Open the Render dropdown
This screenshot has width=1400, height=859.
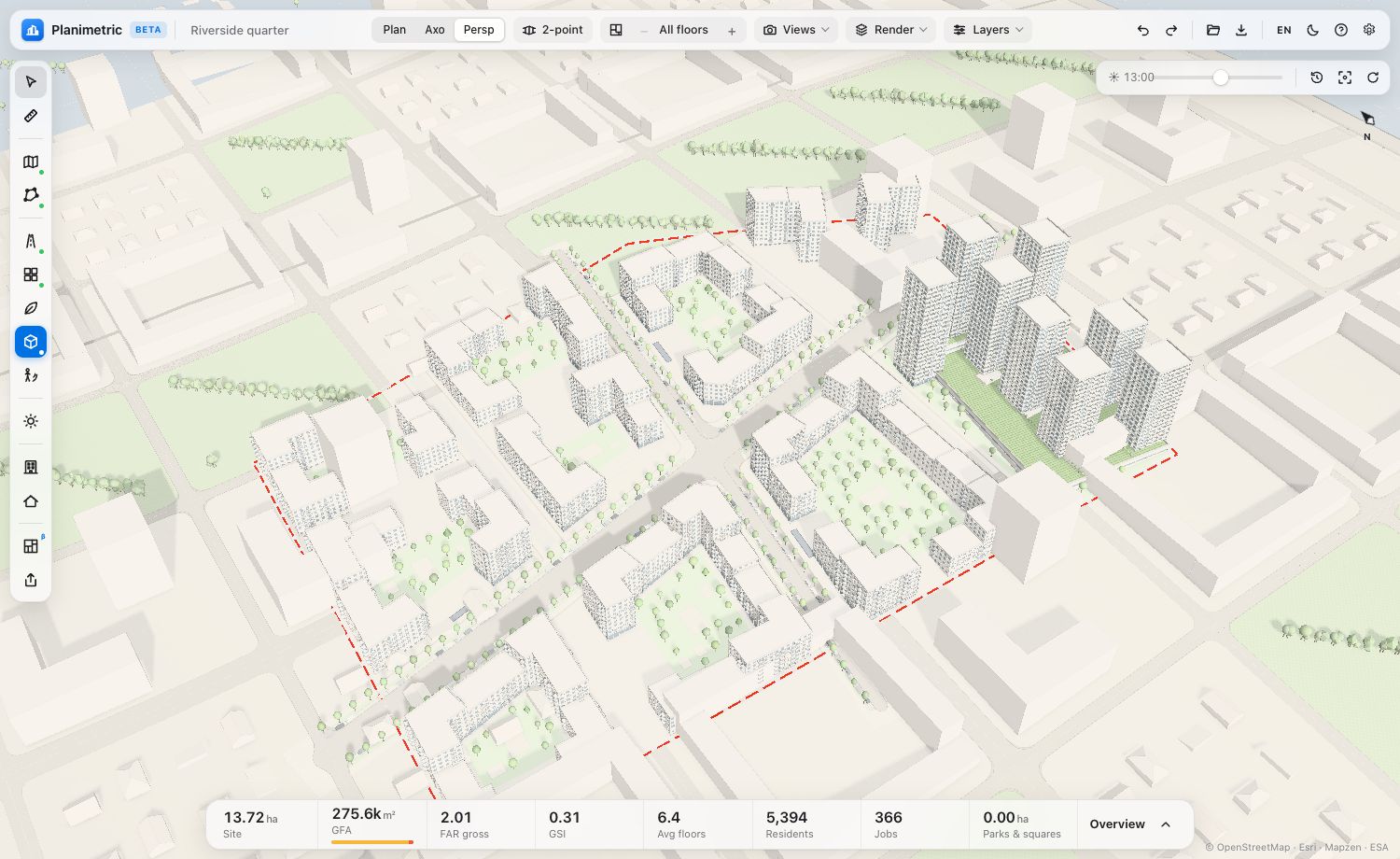(891, 30)
